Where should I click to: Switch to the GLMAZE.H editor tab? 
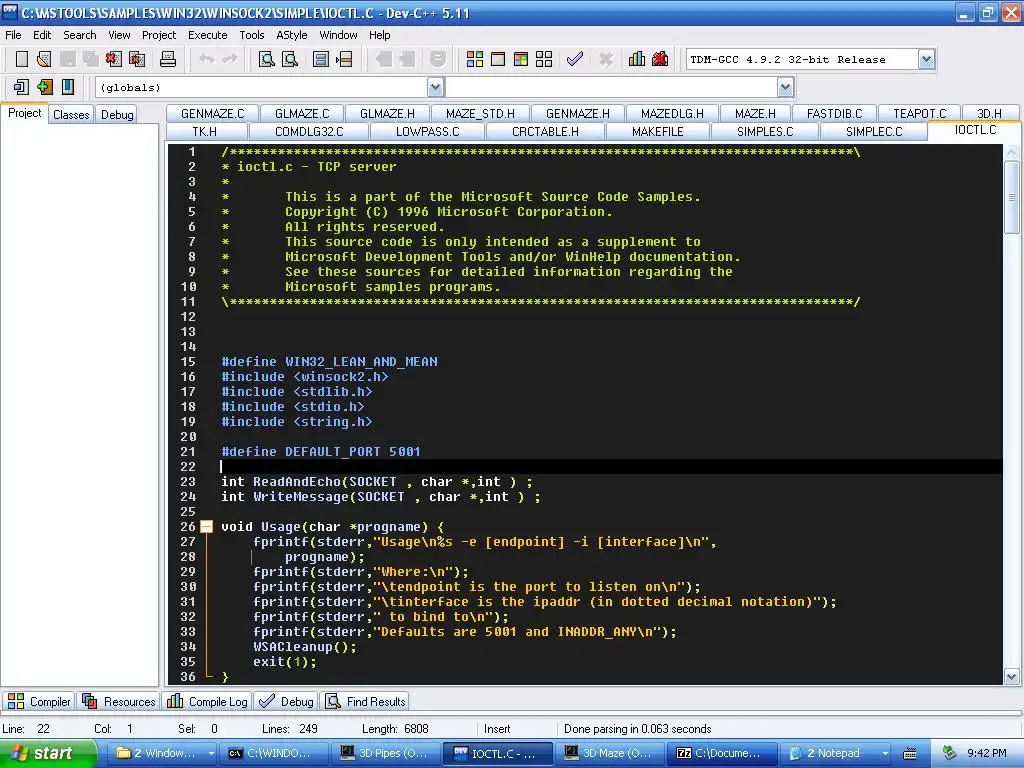click(387, 114)
